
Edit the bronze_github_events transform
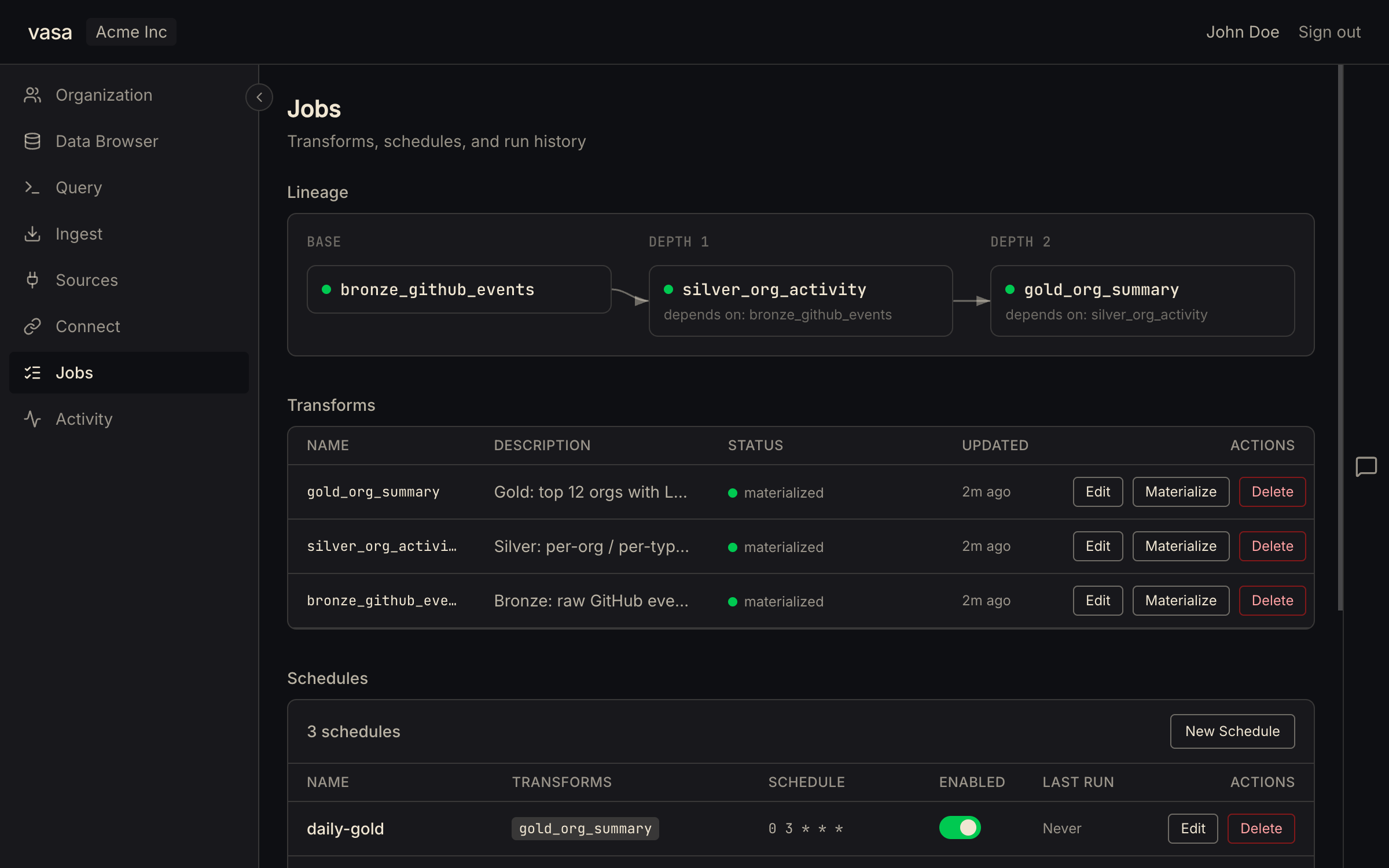(1098, 601)
